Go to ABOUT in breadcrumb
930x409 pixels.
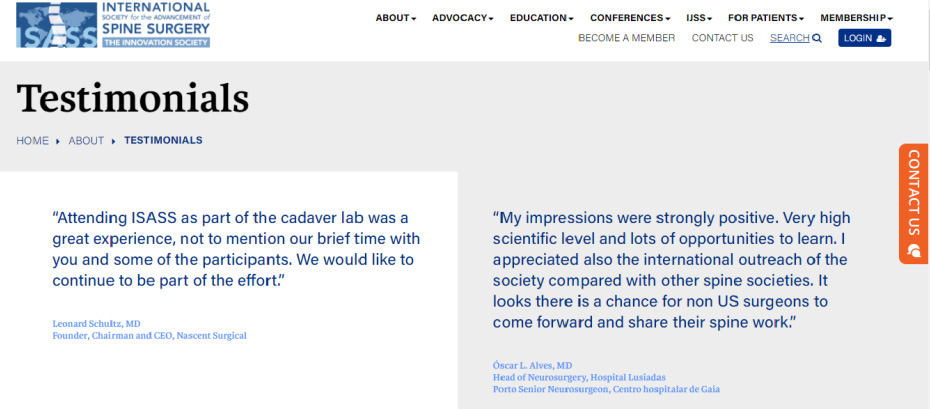pyautogui.click(x=86, y=141)
